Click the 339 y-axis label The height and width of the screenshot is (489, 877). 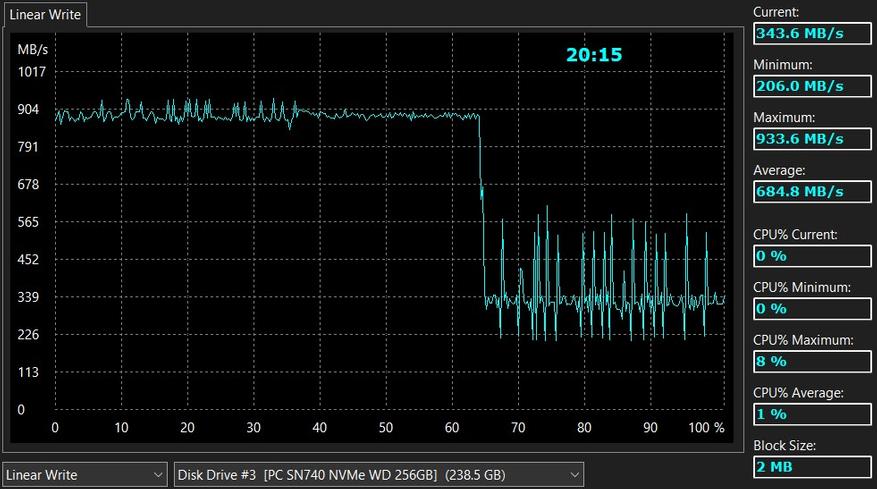pos(28,297)
